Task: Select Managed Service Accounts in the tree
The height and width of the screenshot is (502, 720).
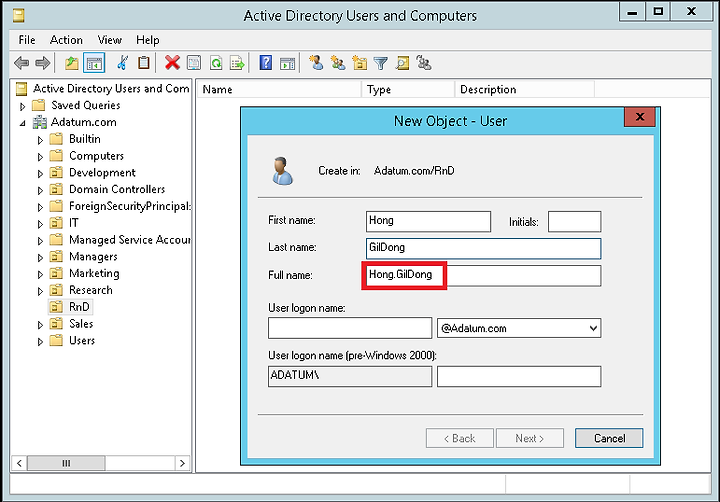Action: click(129, 240)
